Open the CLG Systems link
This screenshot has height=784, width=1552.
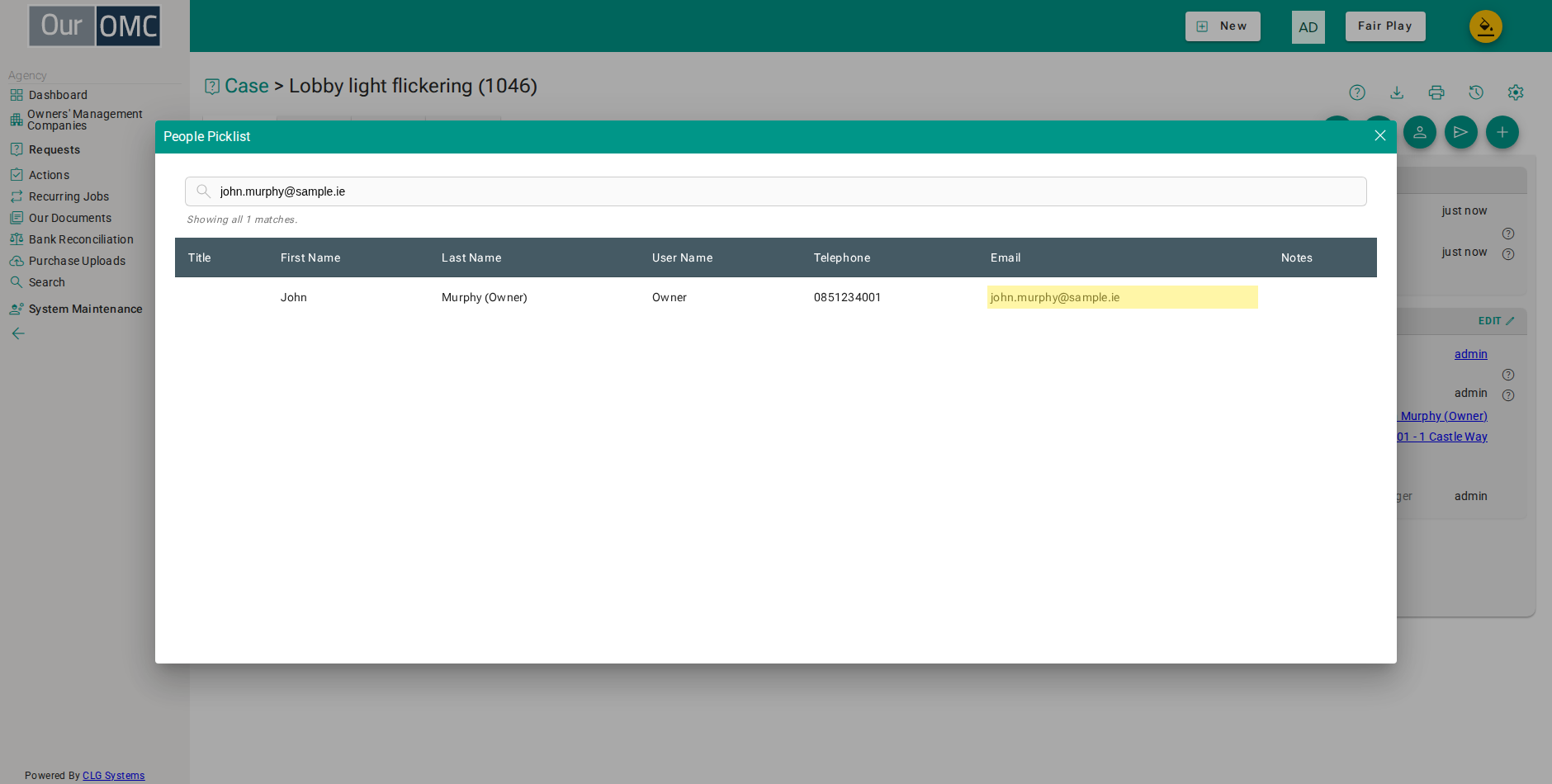pyautogui.click(x=113, y=776)
